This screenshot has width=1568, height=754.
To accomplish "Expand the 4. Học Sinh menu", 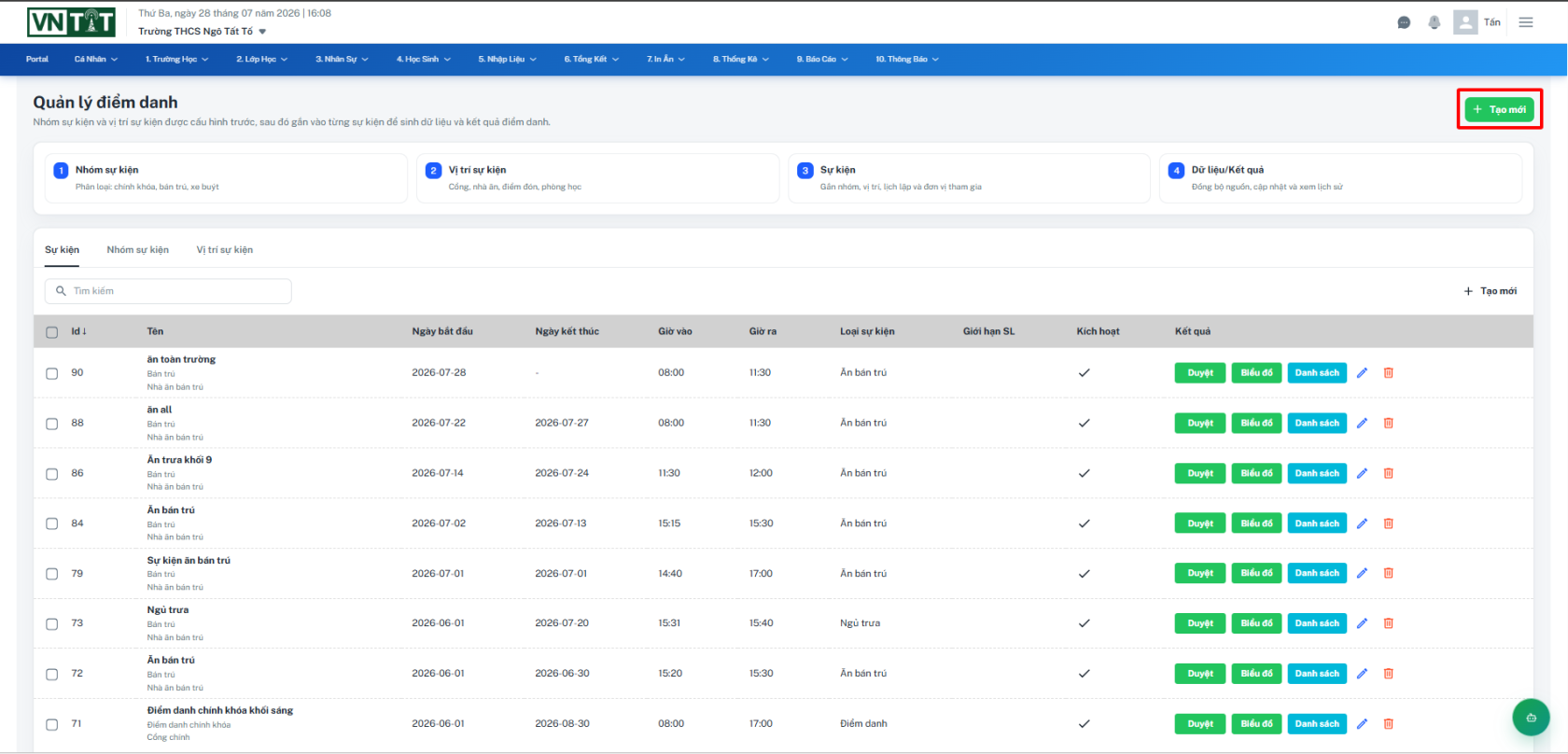I will (x=424, y=60).
